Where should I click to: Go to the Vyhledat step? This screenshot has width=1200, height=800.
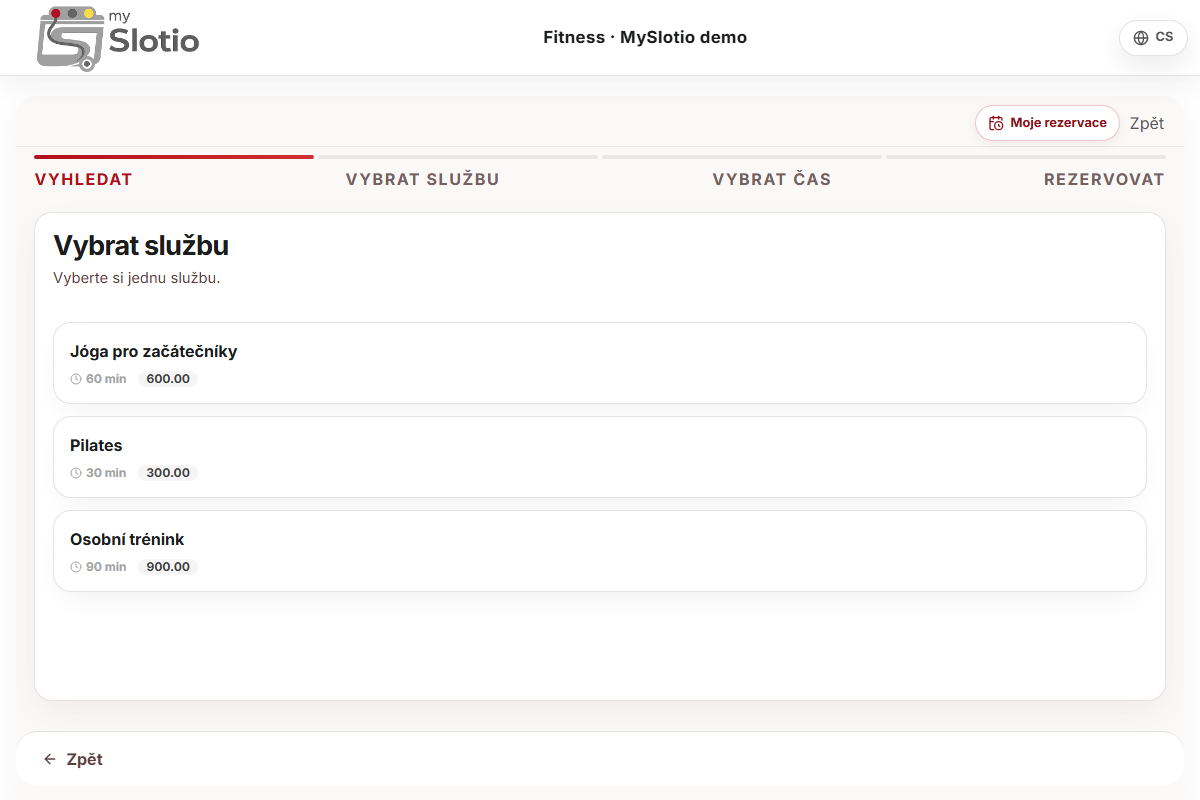[x=84, y=180]
